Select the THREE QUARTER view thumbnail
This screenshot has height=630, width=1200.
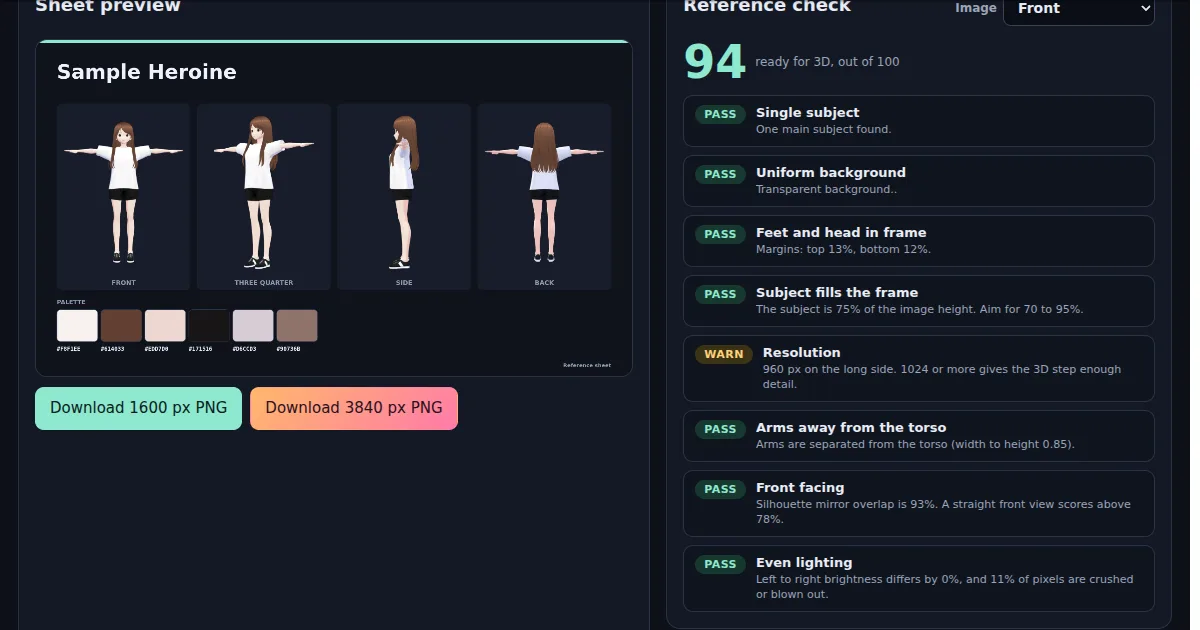coord(264,197)
